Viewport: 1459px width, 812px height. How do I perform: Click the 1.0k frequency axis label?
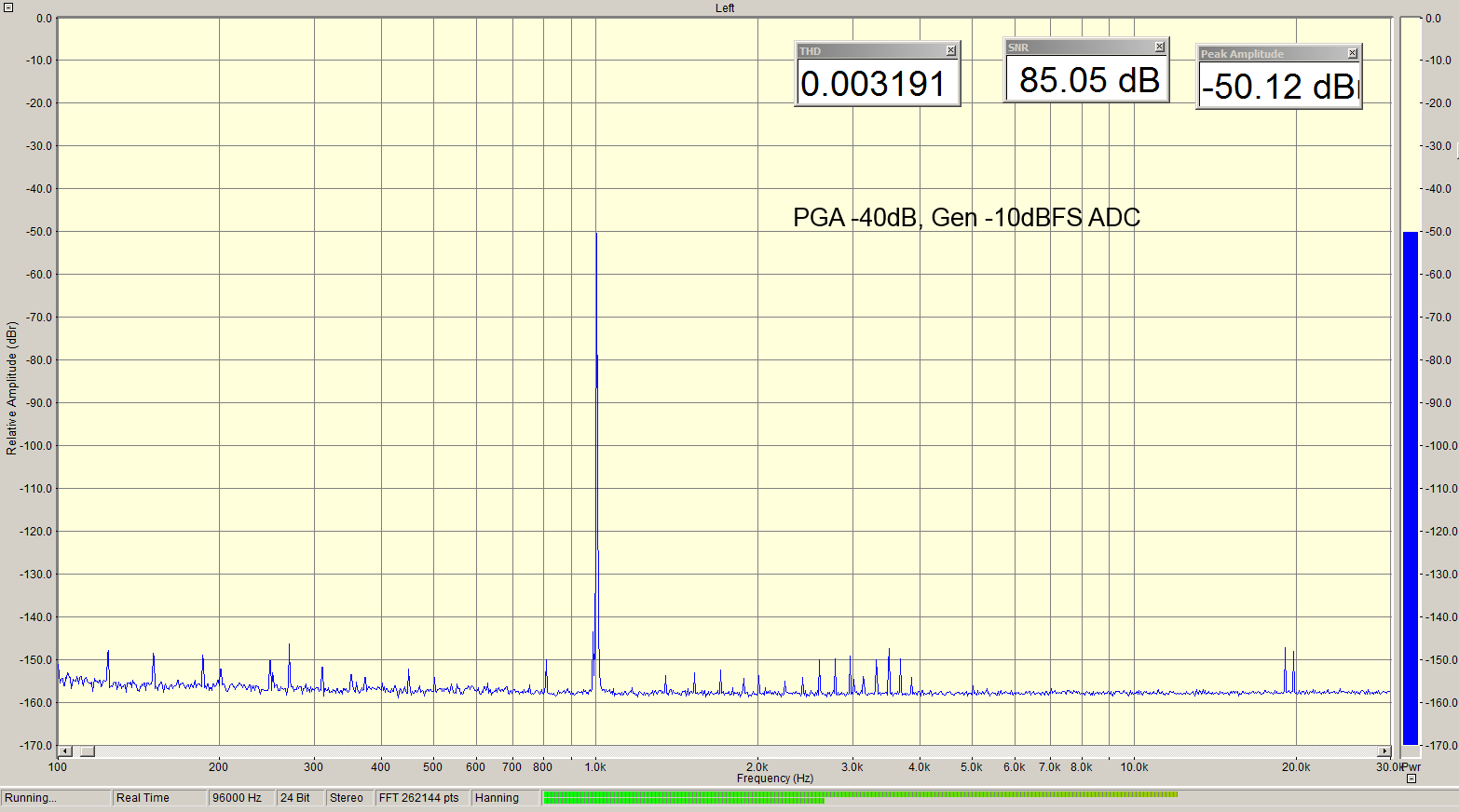595,767
